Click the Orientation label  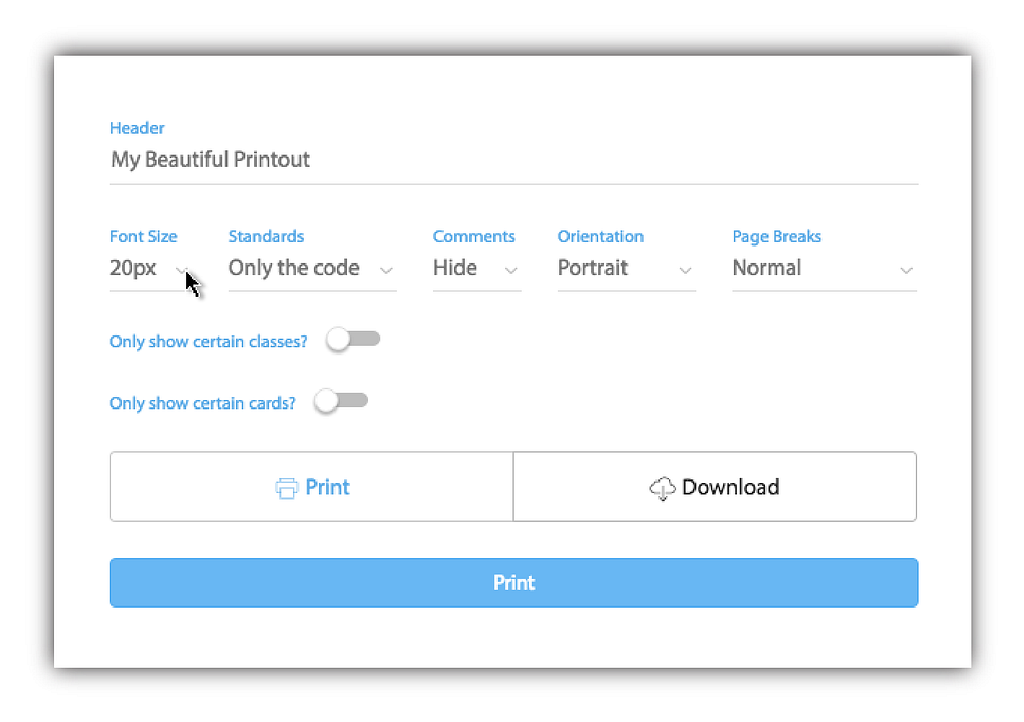tap(601, 236)
